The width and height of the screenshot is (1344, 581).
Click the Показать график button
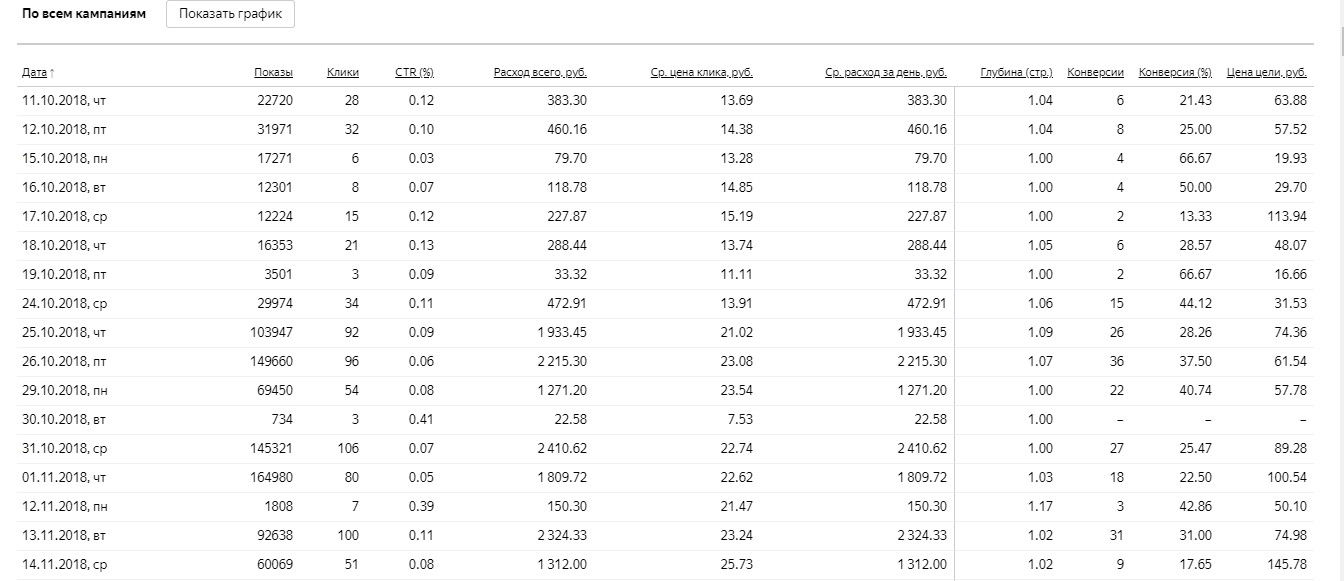[230, 14]
